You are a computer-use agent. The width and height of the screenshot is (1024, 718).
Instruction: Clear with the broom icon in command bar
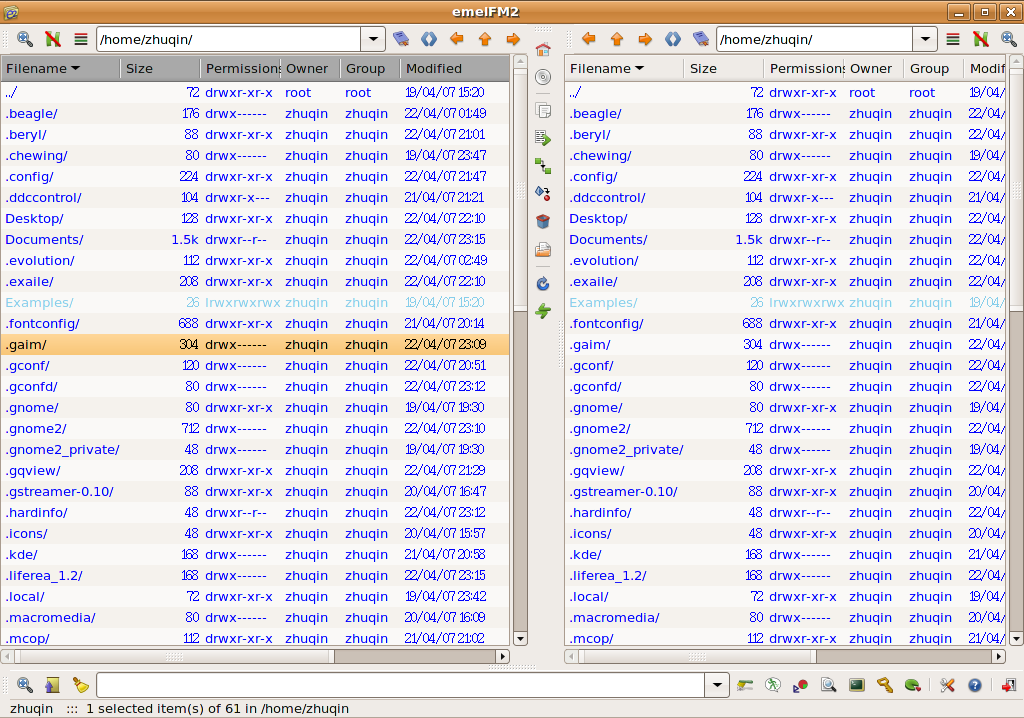tap(81, 685)
